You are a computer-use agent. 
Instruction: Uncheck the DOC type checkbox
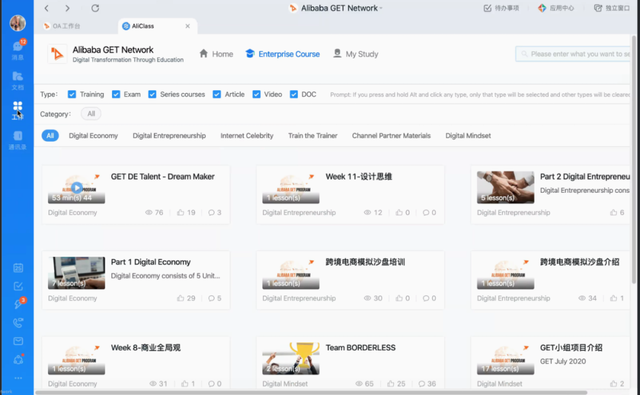[293, 94]
